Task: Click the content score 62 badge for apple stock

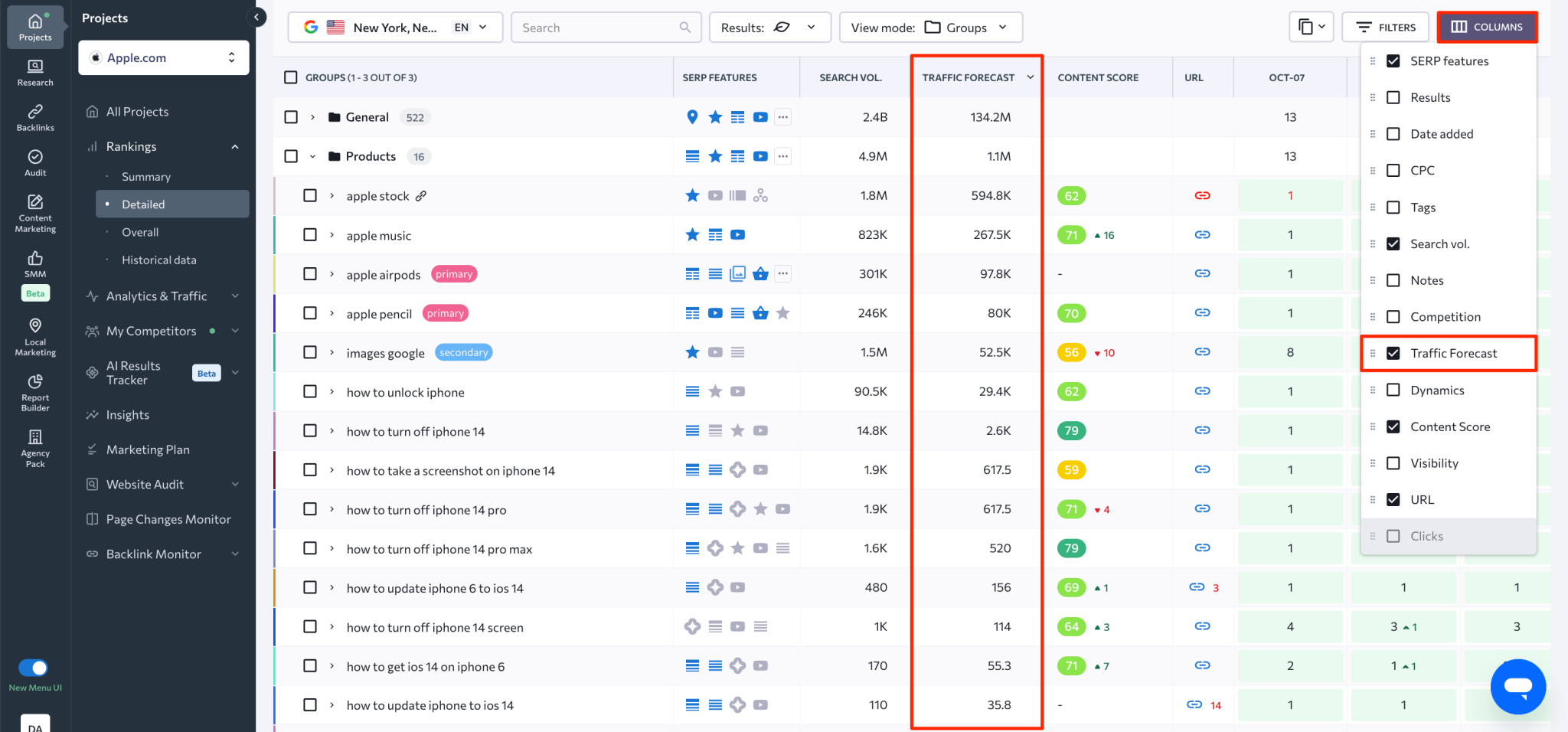Action: 1071,196
